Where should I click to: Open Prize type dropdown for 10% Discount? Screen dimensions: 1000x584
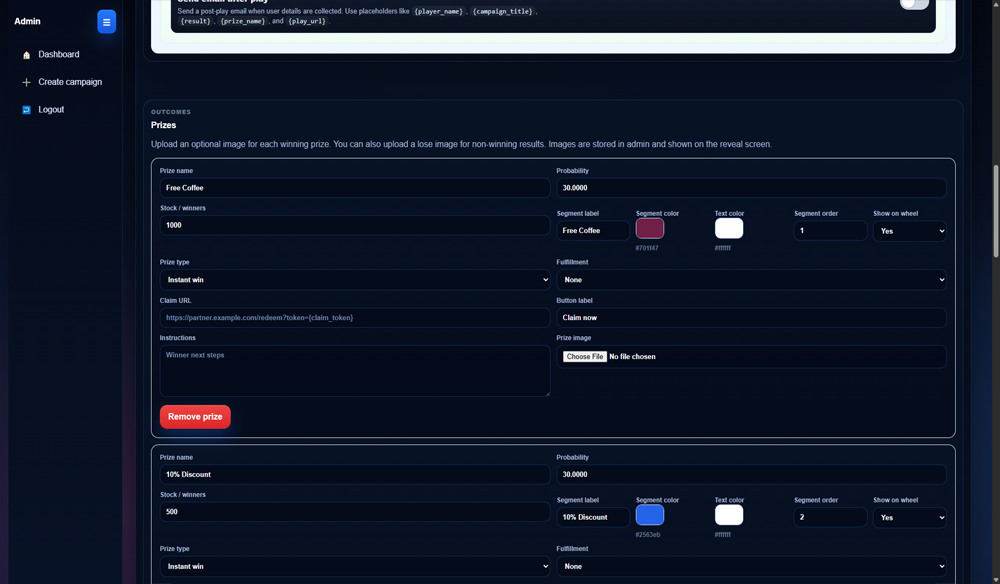pos(355,566)
